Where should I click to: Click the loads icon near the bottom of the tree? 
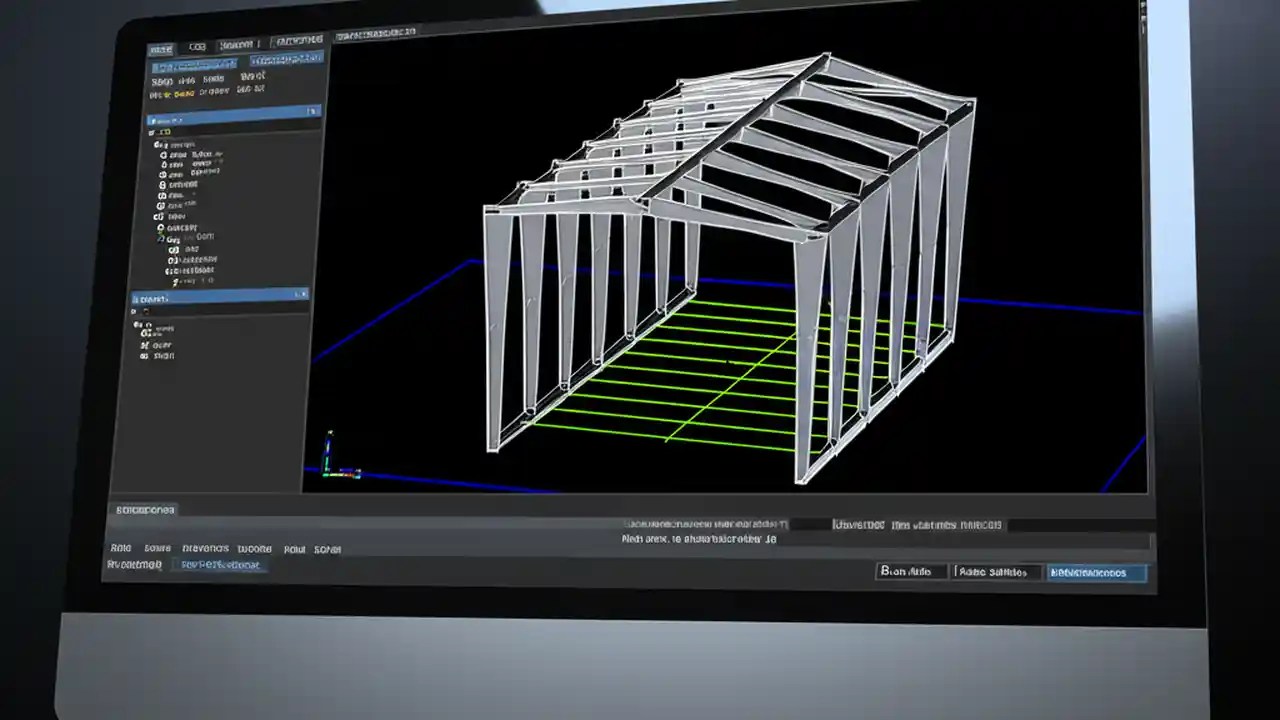pyautogui.click(x=161, y=236)
